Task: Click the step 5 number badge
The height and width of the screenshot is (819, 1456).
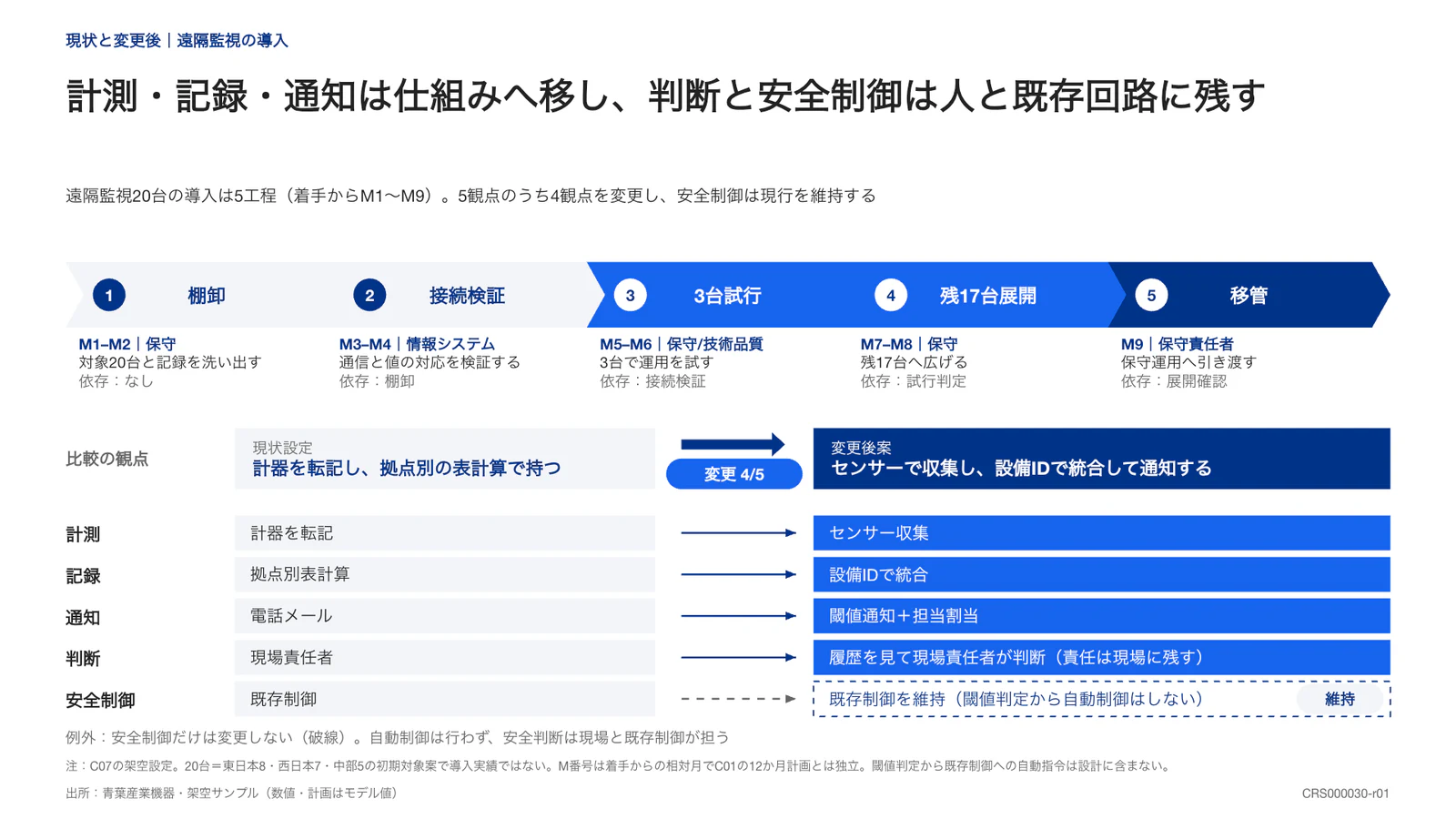Action: tap(1151, 295)
